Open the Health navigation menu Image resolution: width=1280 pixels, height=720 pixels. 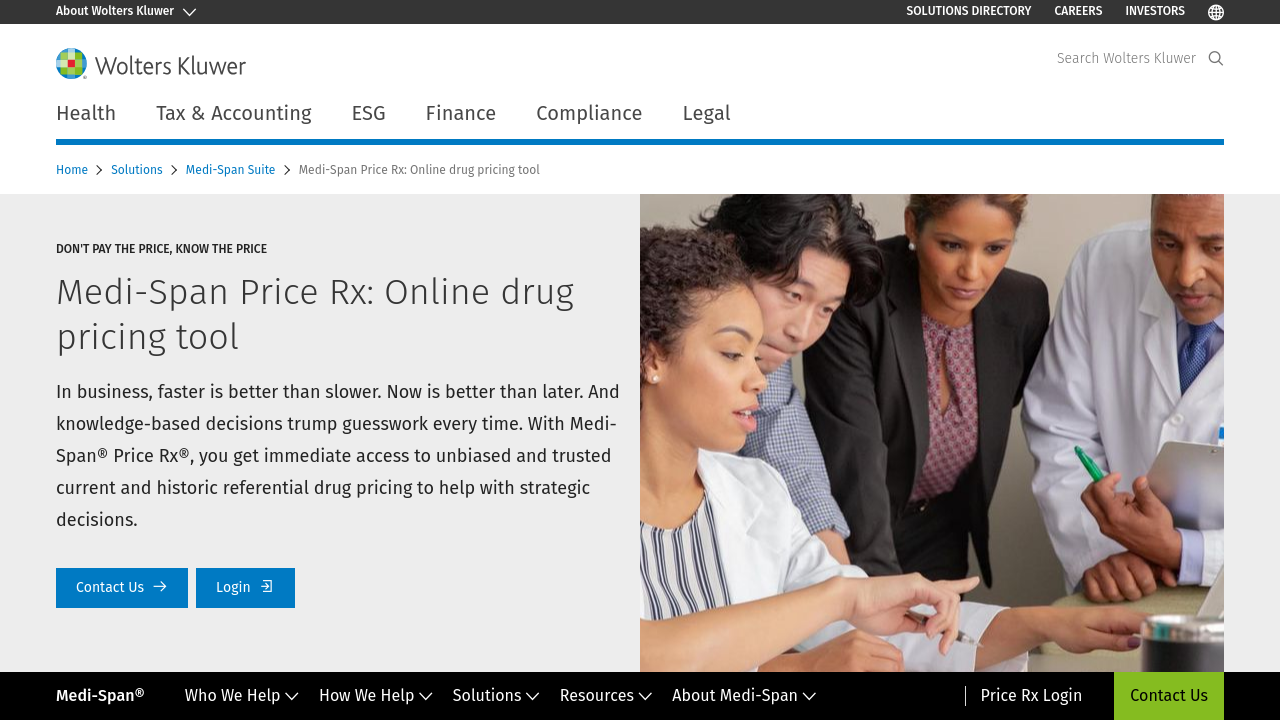[86, 113]
